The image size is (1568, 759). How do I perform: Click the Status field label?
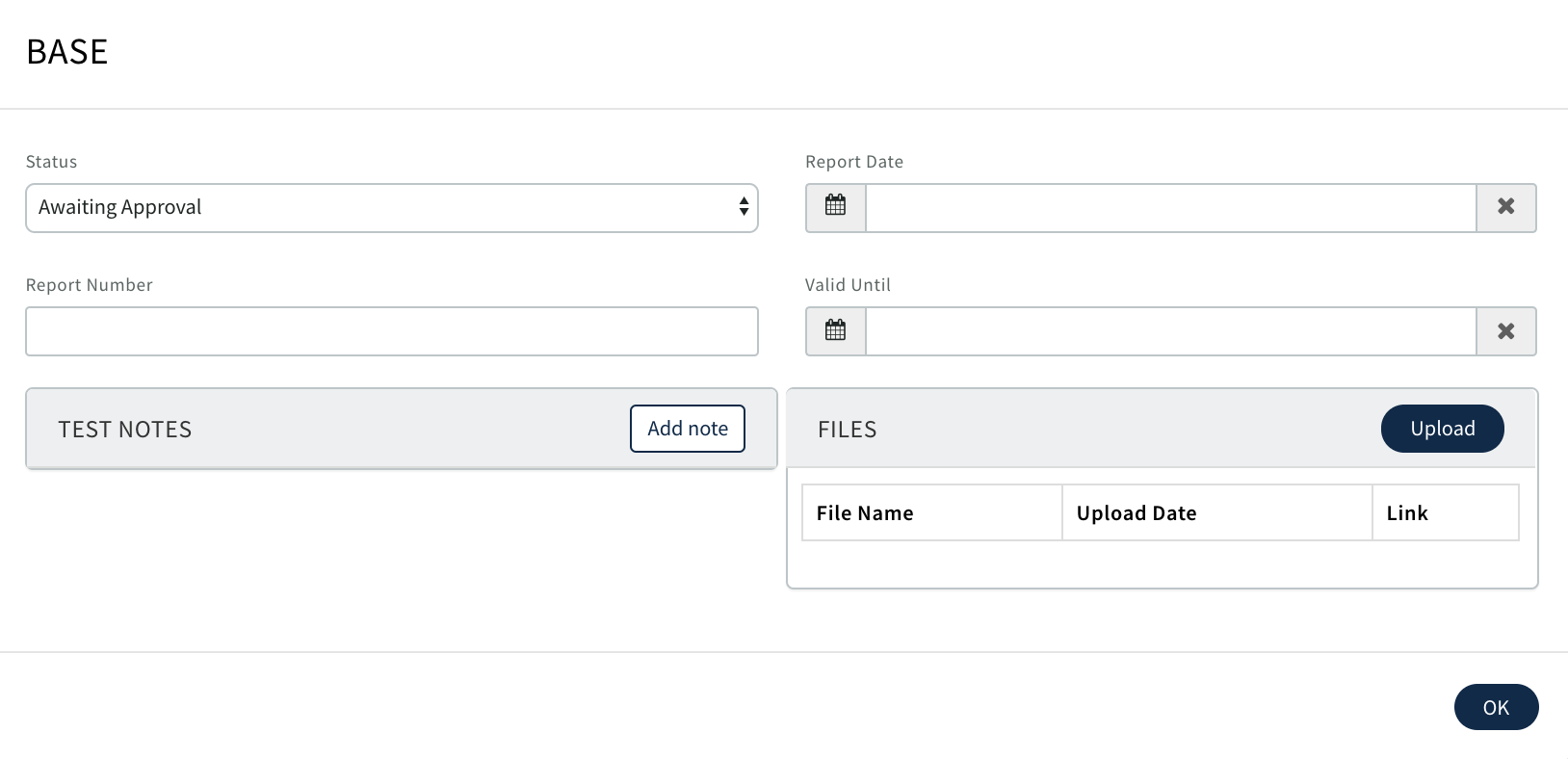pyautogui.click(x=51, y=162)
